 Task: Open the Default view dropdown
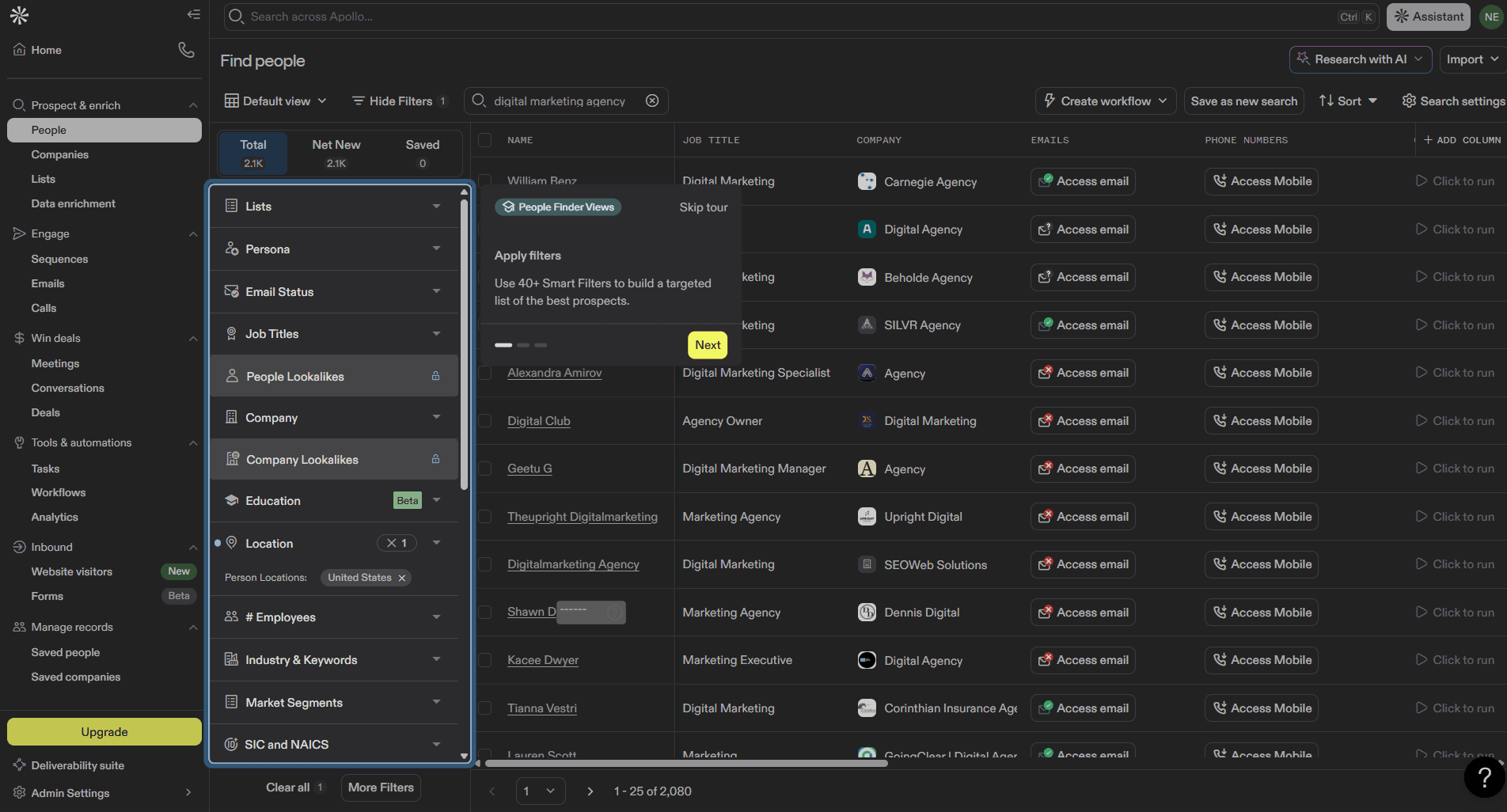click(275, 101)
